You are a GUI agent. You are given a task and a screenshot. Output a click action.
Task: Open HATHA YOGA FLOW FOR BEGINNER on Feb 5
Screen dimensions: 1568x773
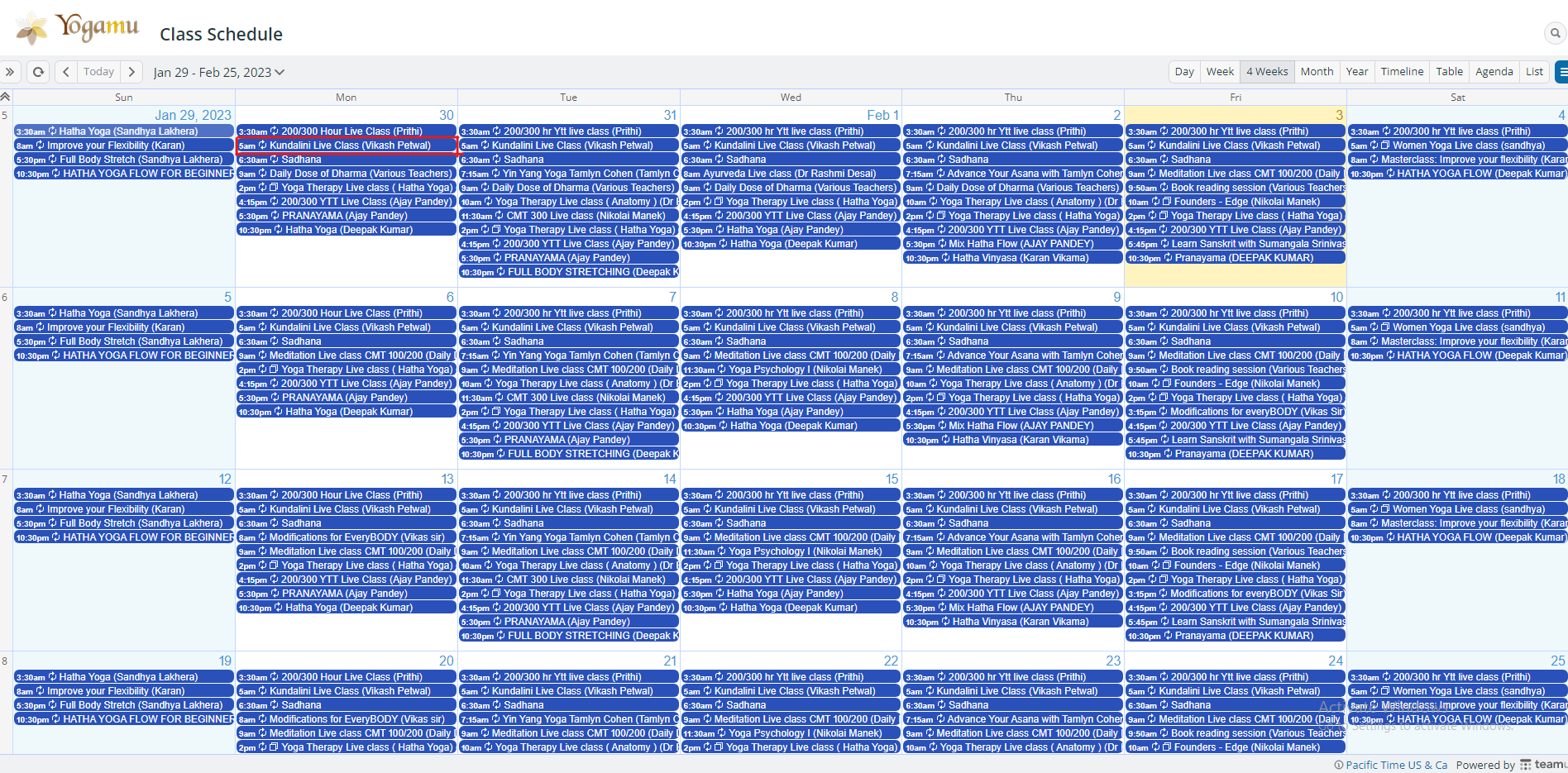pos(124,355)
